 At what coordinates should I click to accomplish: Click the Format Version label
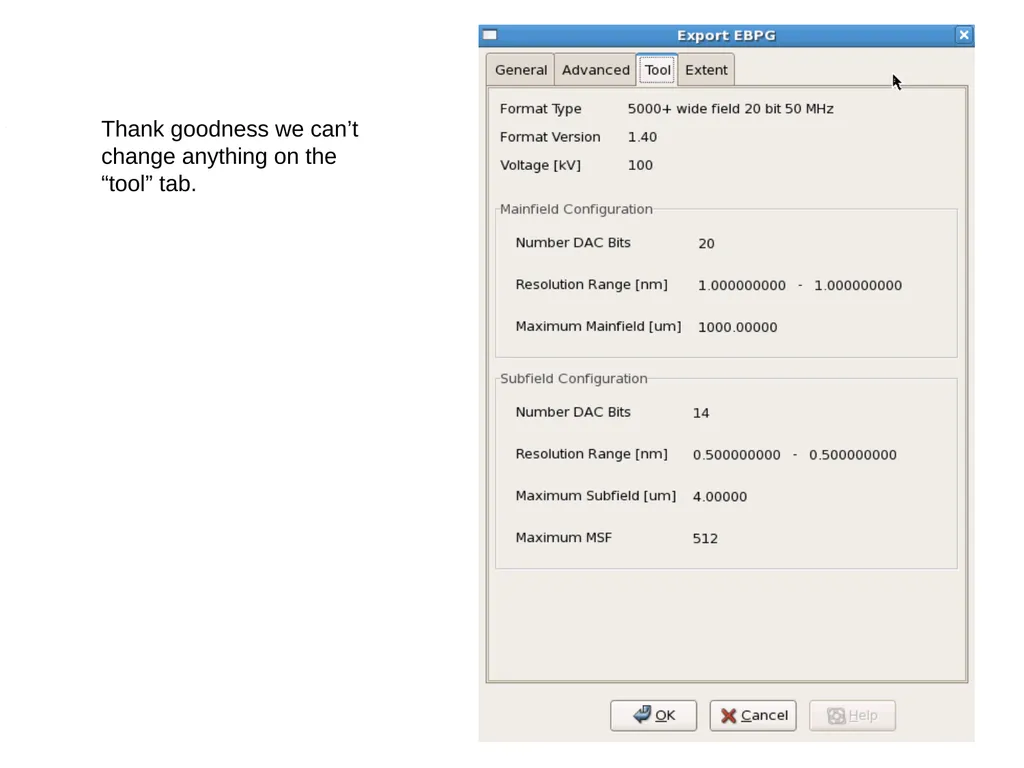(x=550, y=137)
